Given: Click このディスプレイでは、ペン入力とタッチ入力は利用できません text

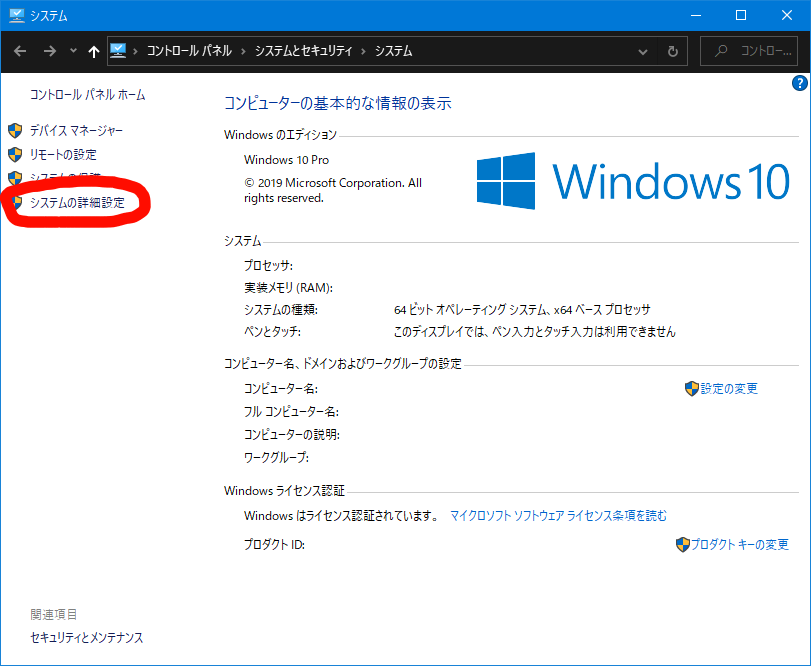Looking at the screenshot, I should point(535,331).
